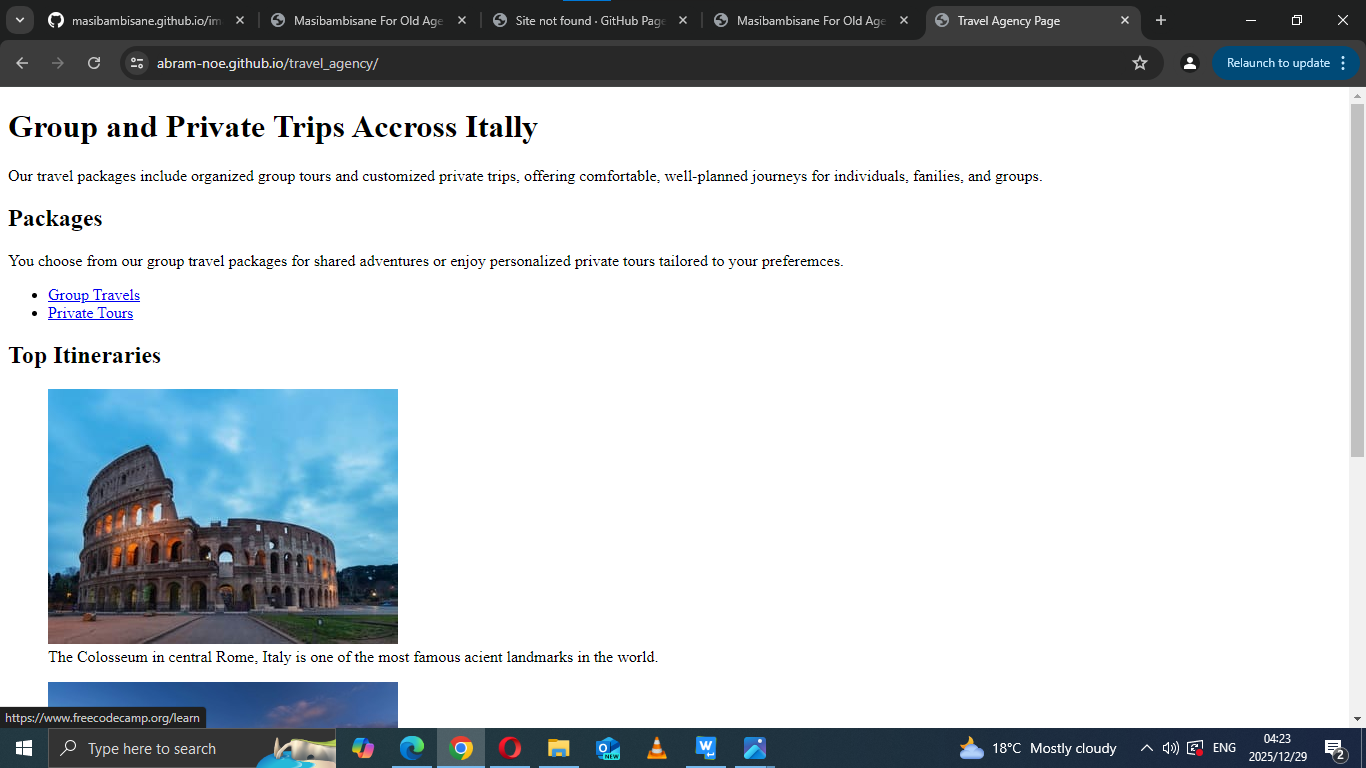Image resolution: width=1366 pixels, height=768 pixels.
Task: Open the Group Travels link
Action: tap(93, 295)
